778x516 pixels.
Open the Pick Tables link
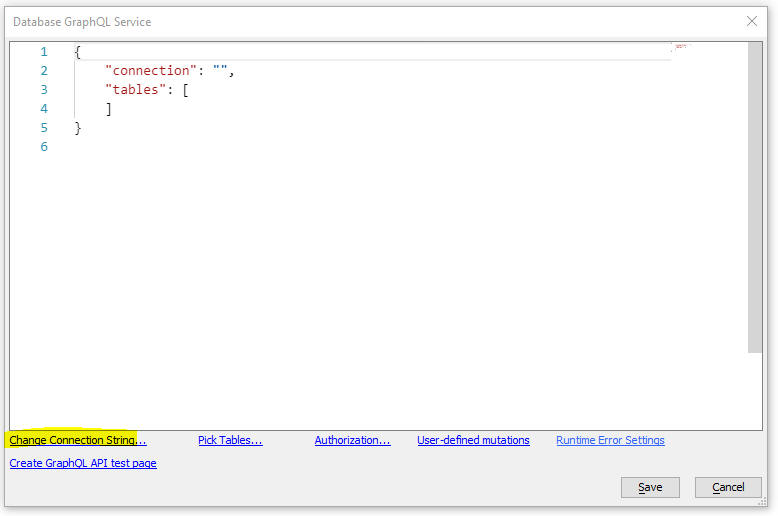pos(230,440)
